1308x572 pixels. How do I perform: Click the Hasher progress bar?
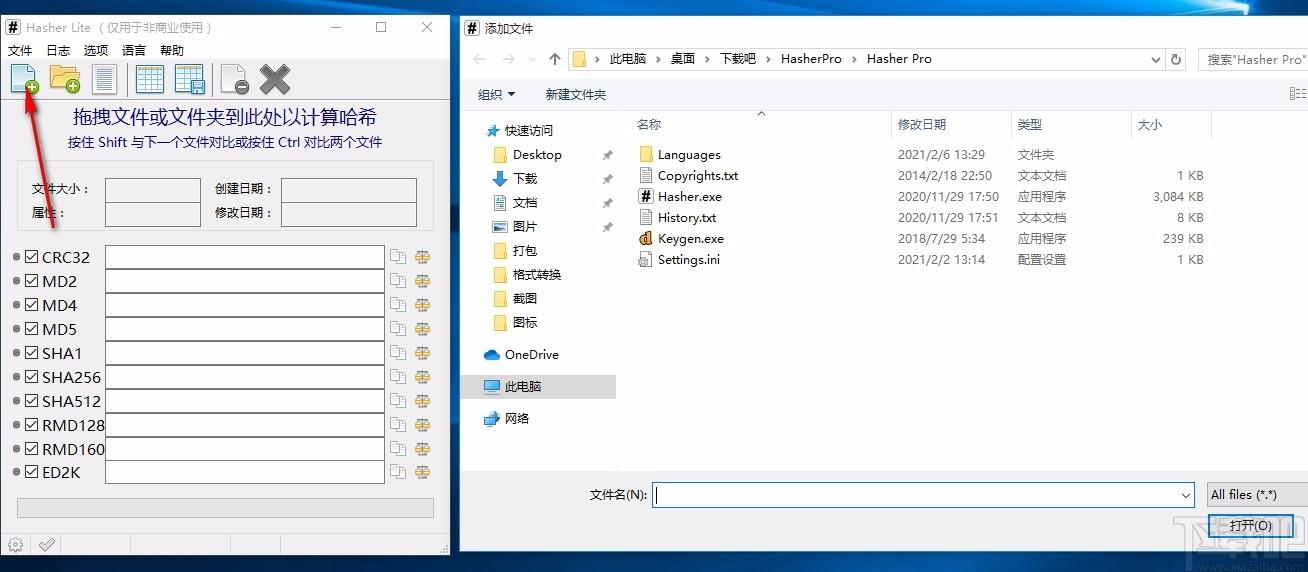coord(225,508)
